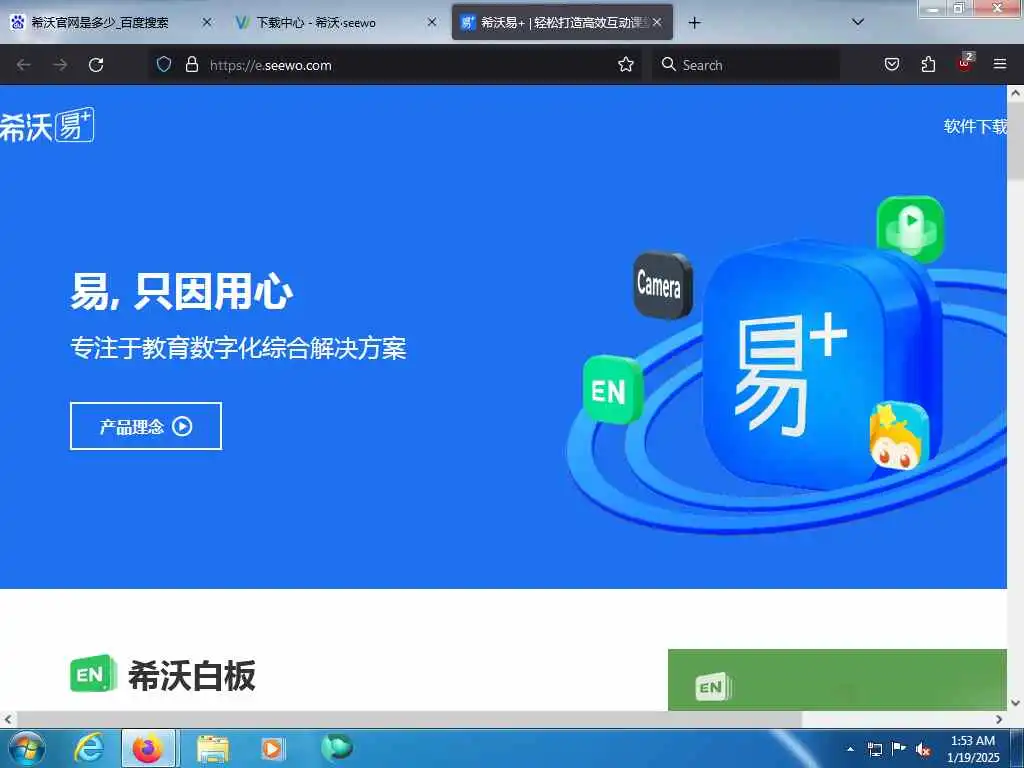This screenshot has width=1024, height=768.
Task: Click 易, 只因用心 headline
Action: click(182, 291)
